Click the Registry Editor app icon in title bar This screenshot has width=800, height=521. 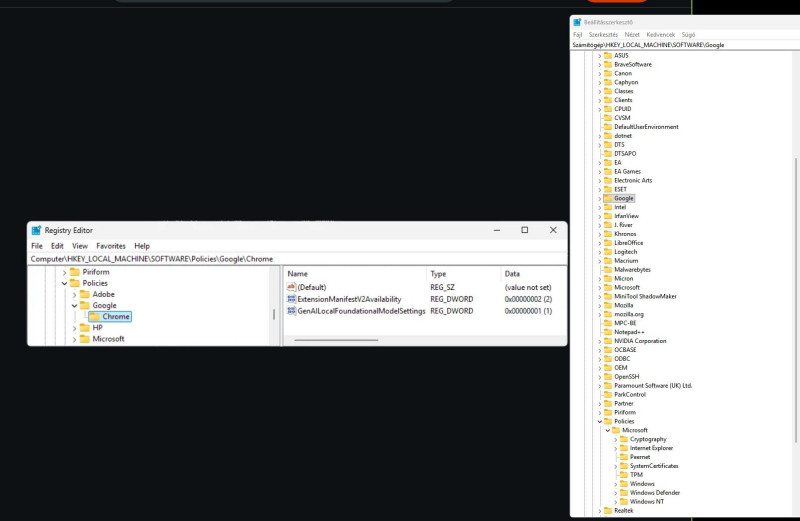pos(36,231)
